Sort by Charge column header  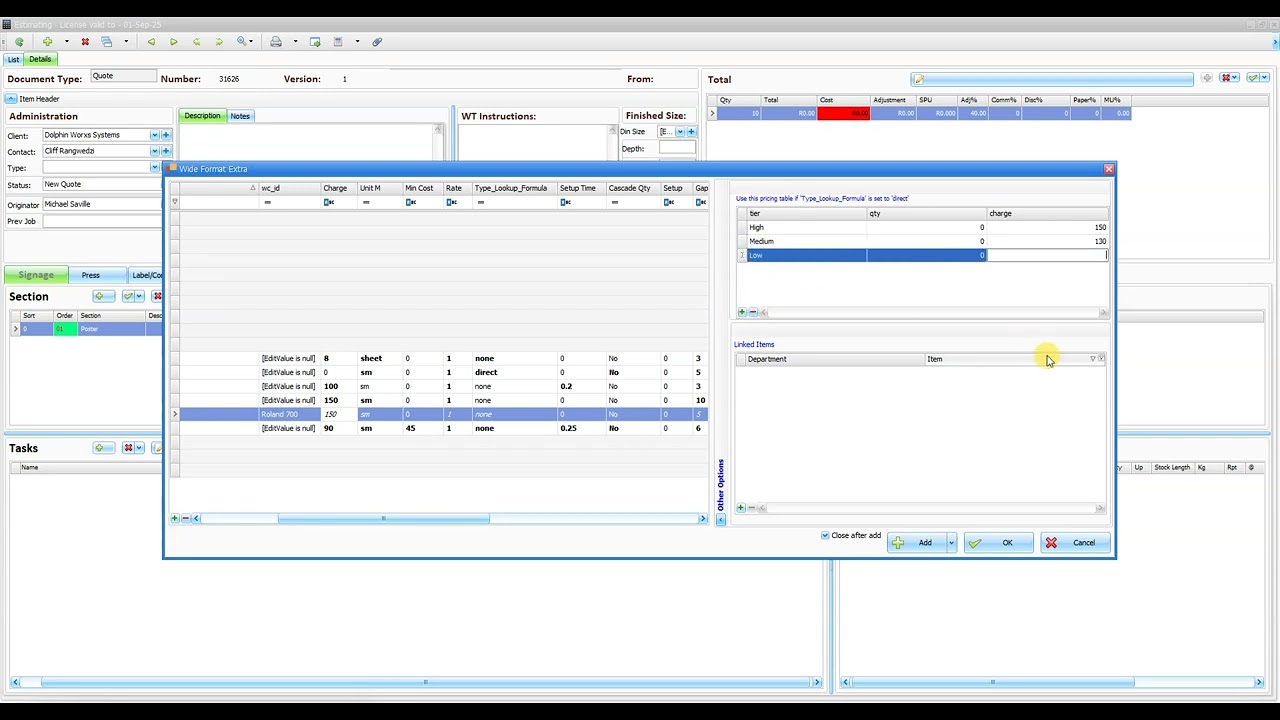(x=339, y=188)
